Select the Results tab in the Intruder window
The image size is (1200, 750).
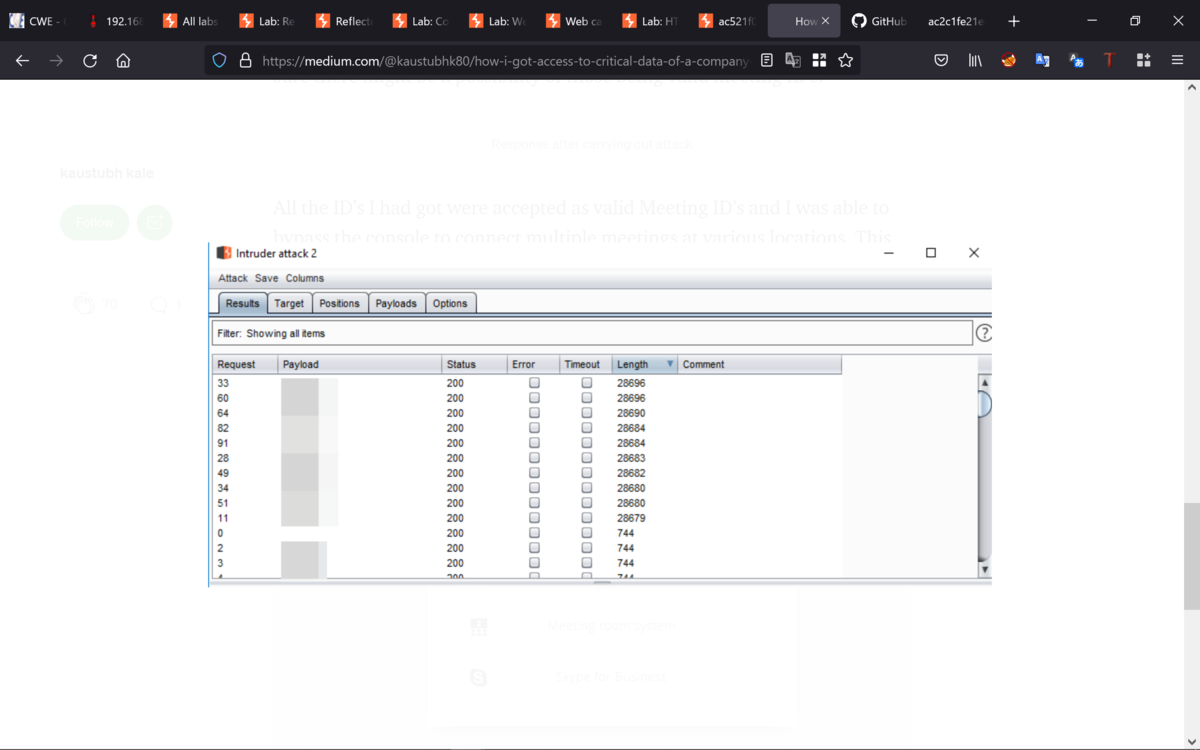click(x=242, y=303)
